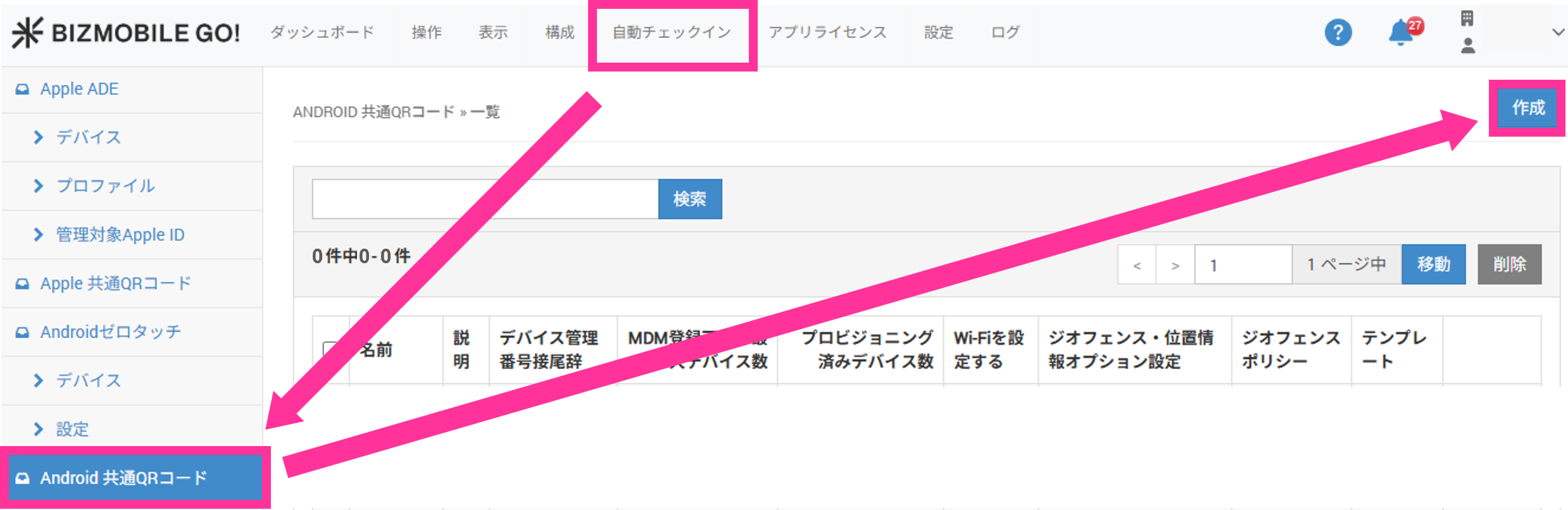The height and width of the screenshot is (510, 1568).
Task: Click the user profile icon
Action: tap(1468, 46)
